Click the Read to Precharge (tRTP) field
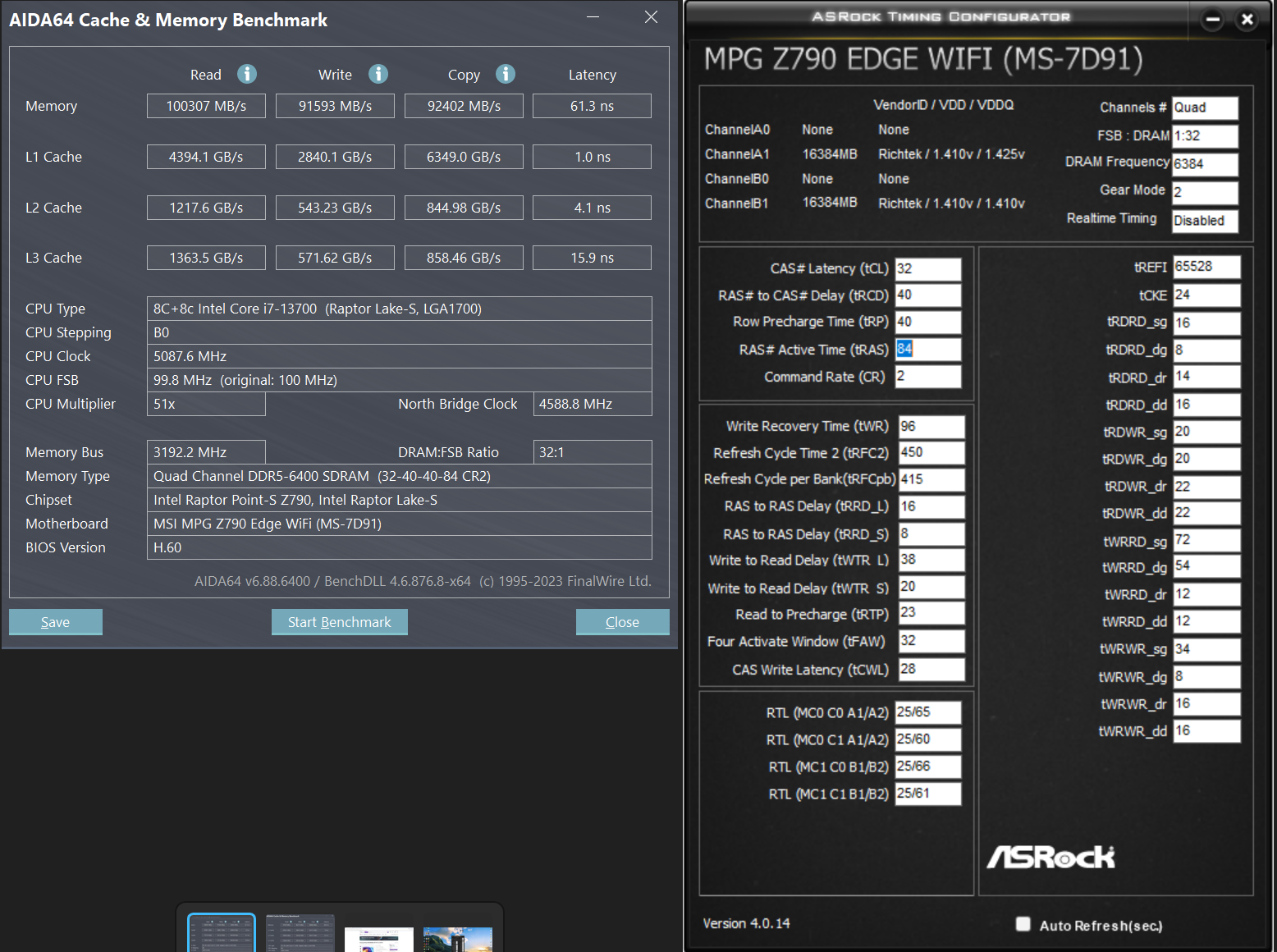 (x=931, y=613)
